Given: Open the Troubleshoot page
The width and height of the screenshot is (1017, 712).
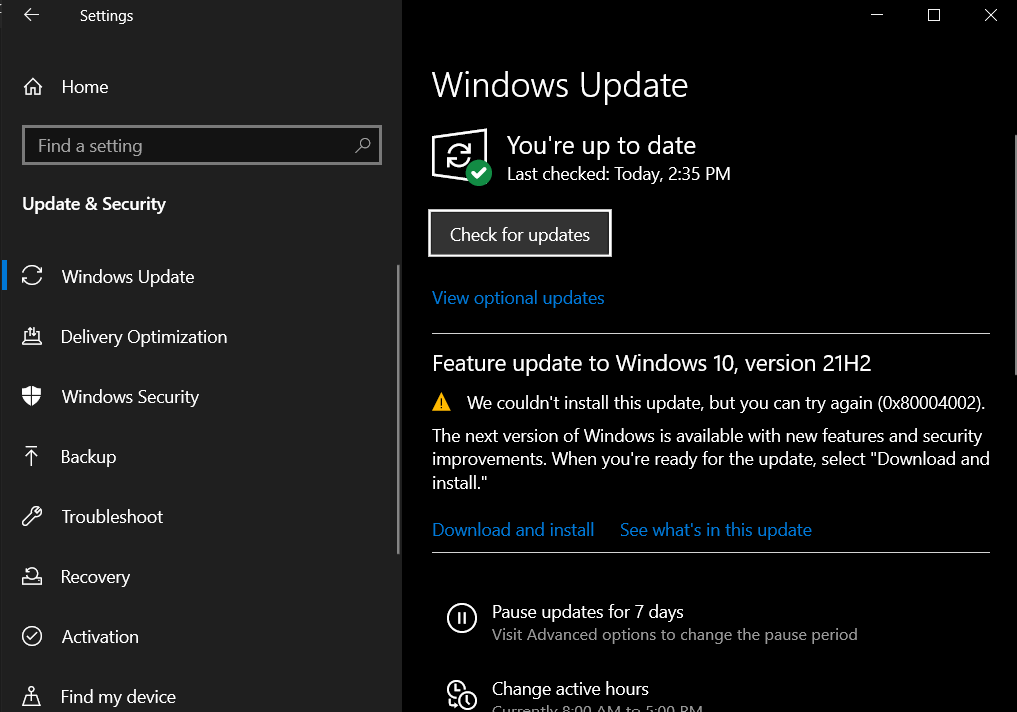Looking at the screenshot, I should pyautogui.click(x=112, y=517).
